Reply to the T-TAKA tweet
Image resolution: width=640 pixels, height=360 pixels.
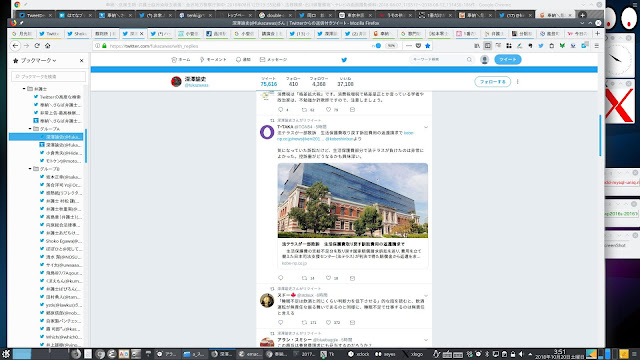tap(280, 278)
